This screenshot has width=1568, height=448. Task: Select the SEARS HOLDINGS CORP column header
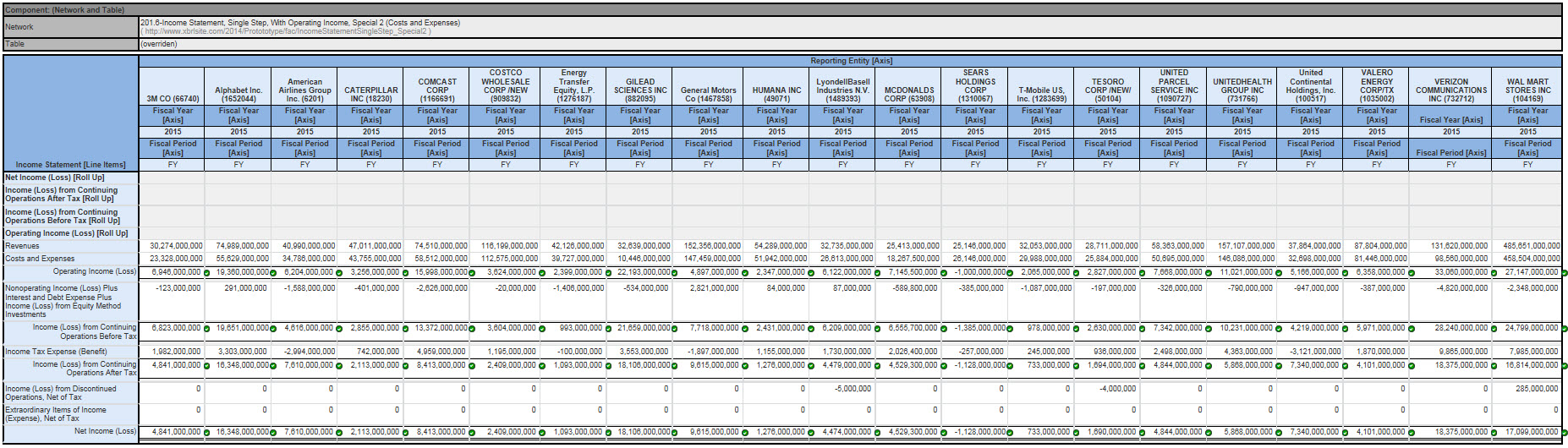click(975, 86)
